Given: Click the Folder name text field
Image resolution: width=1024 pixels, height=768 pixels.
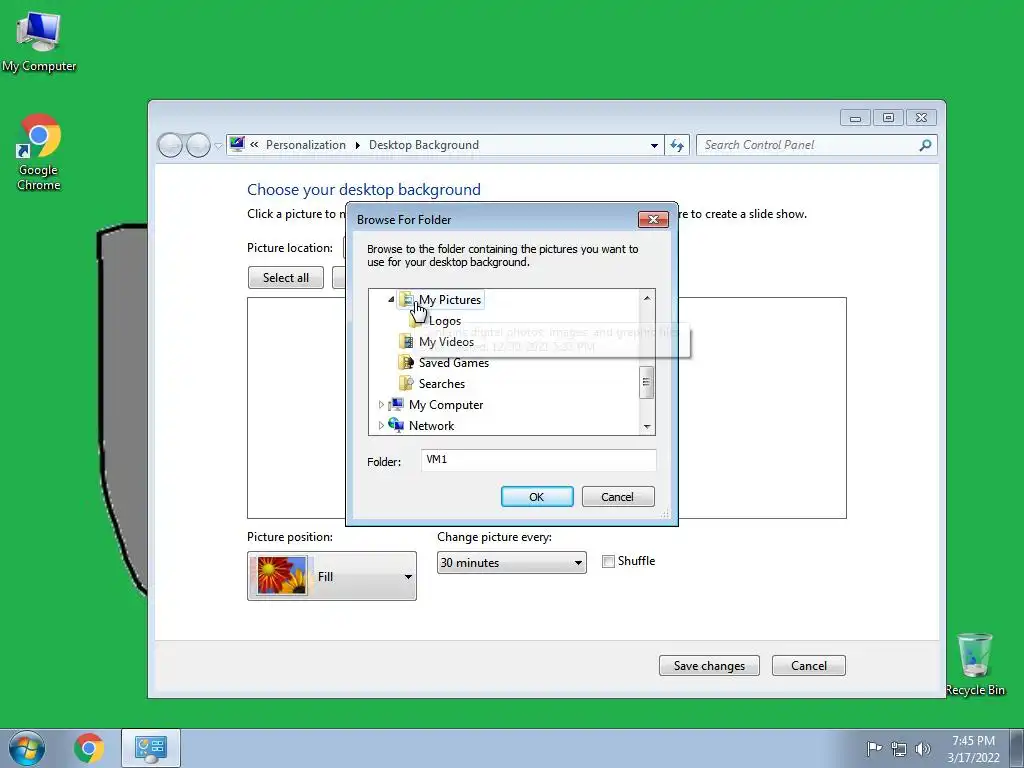Looking at the screenshot, I should (539, 460).
